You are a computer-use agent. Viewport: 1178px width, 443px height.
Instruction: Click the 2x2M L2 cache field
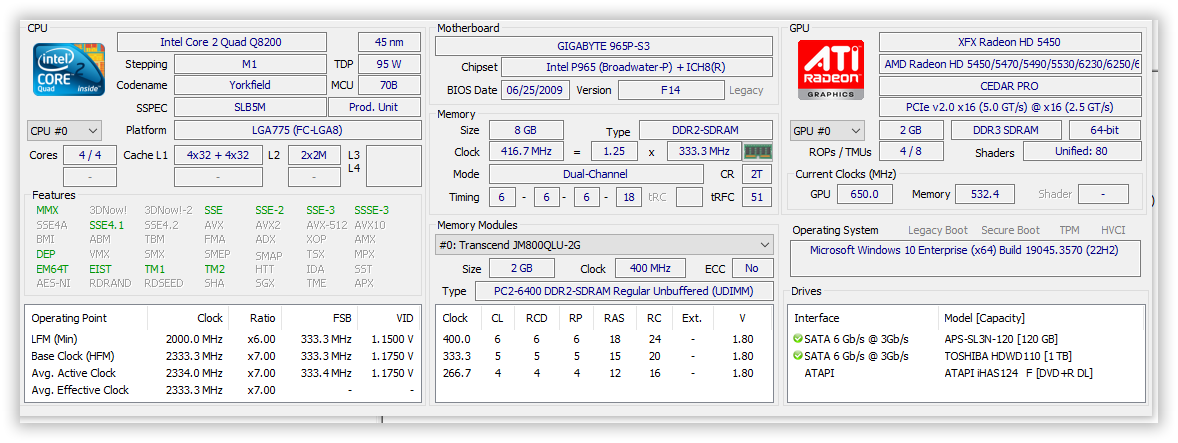(314, 155)
